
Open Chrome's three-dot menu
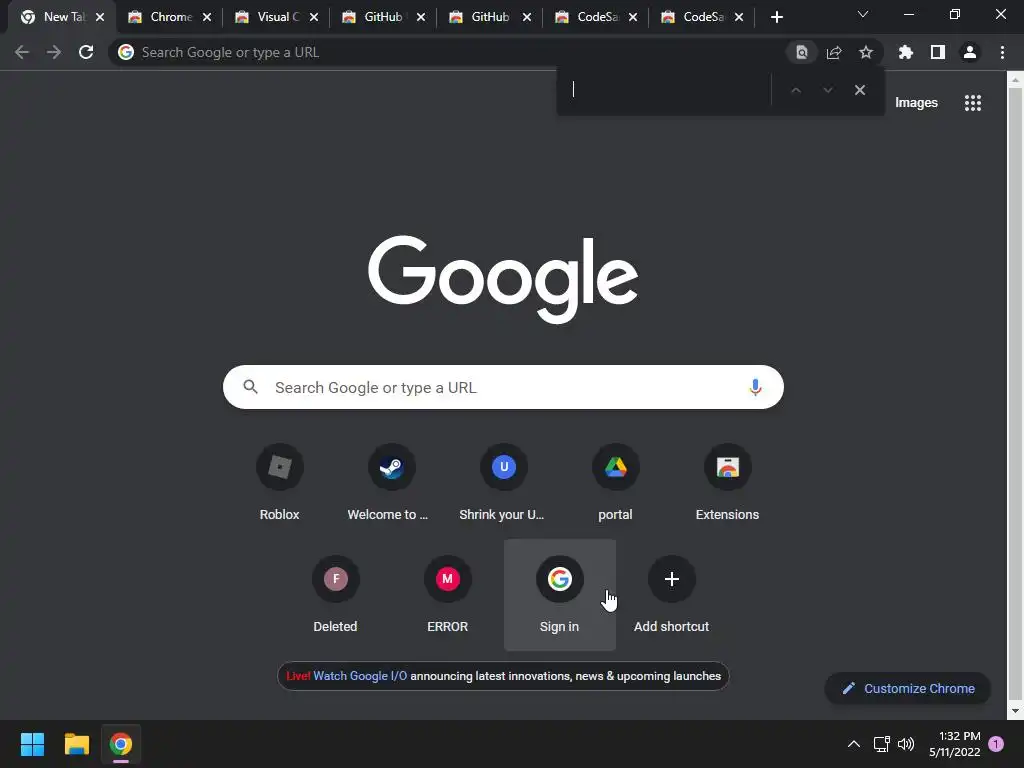(1002, 52)
